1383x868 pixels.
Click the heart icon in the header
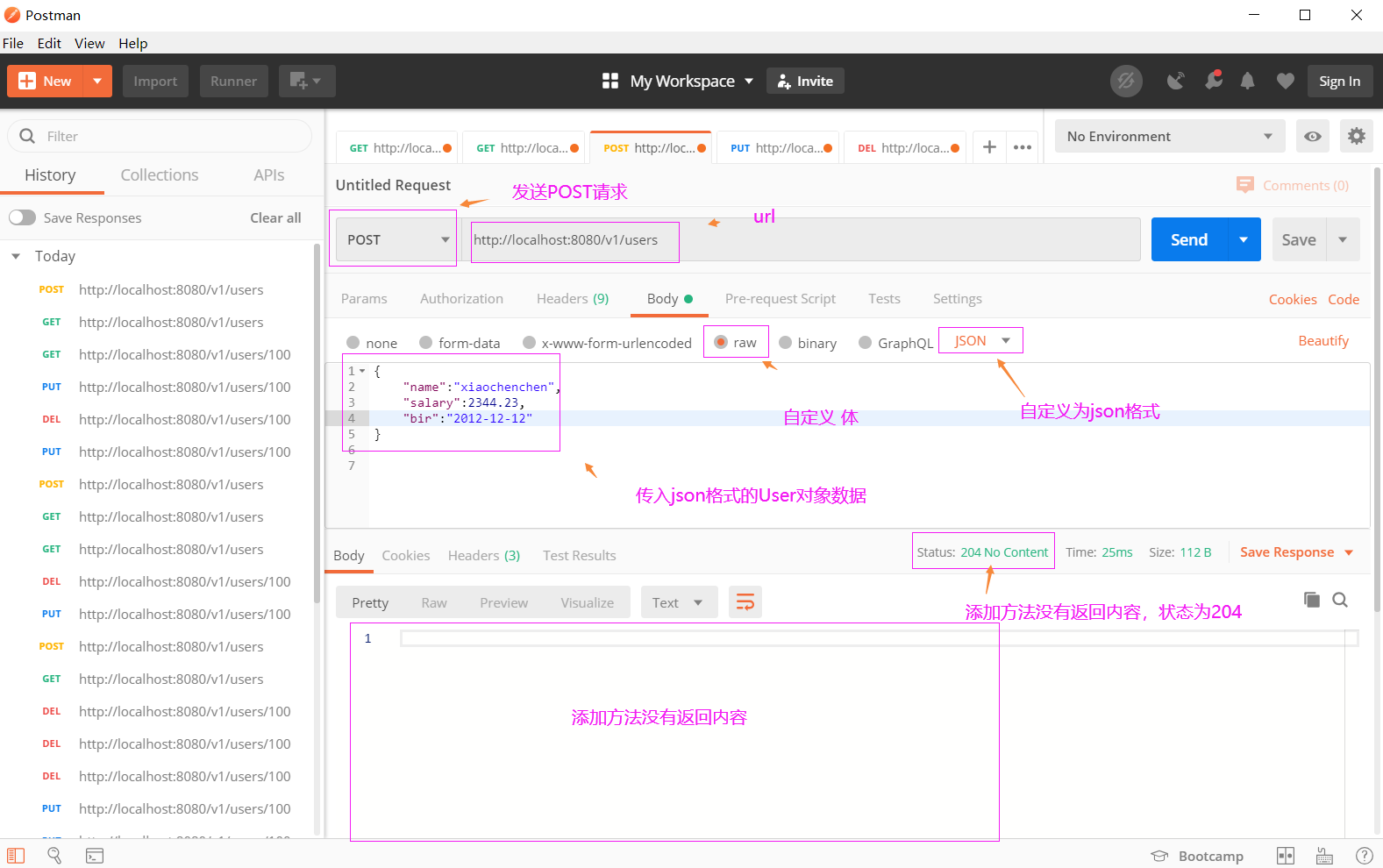(1285, 81)
